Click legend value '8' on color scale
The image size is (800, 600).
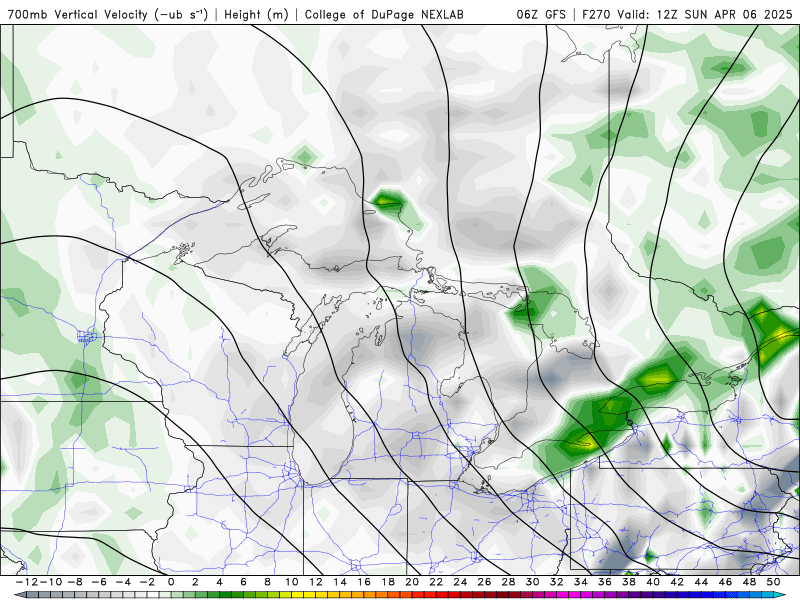(x=267, y=582)
